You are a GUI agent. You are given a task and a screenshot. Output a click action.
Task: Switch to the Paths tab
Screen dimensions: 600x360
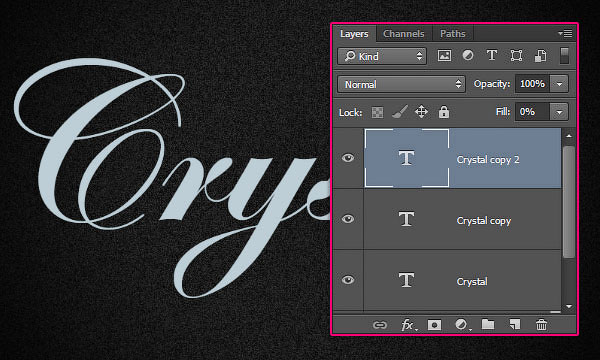point(453,34)
